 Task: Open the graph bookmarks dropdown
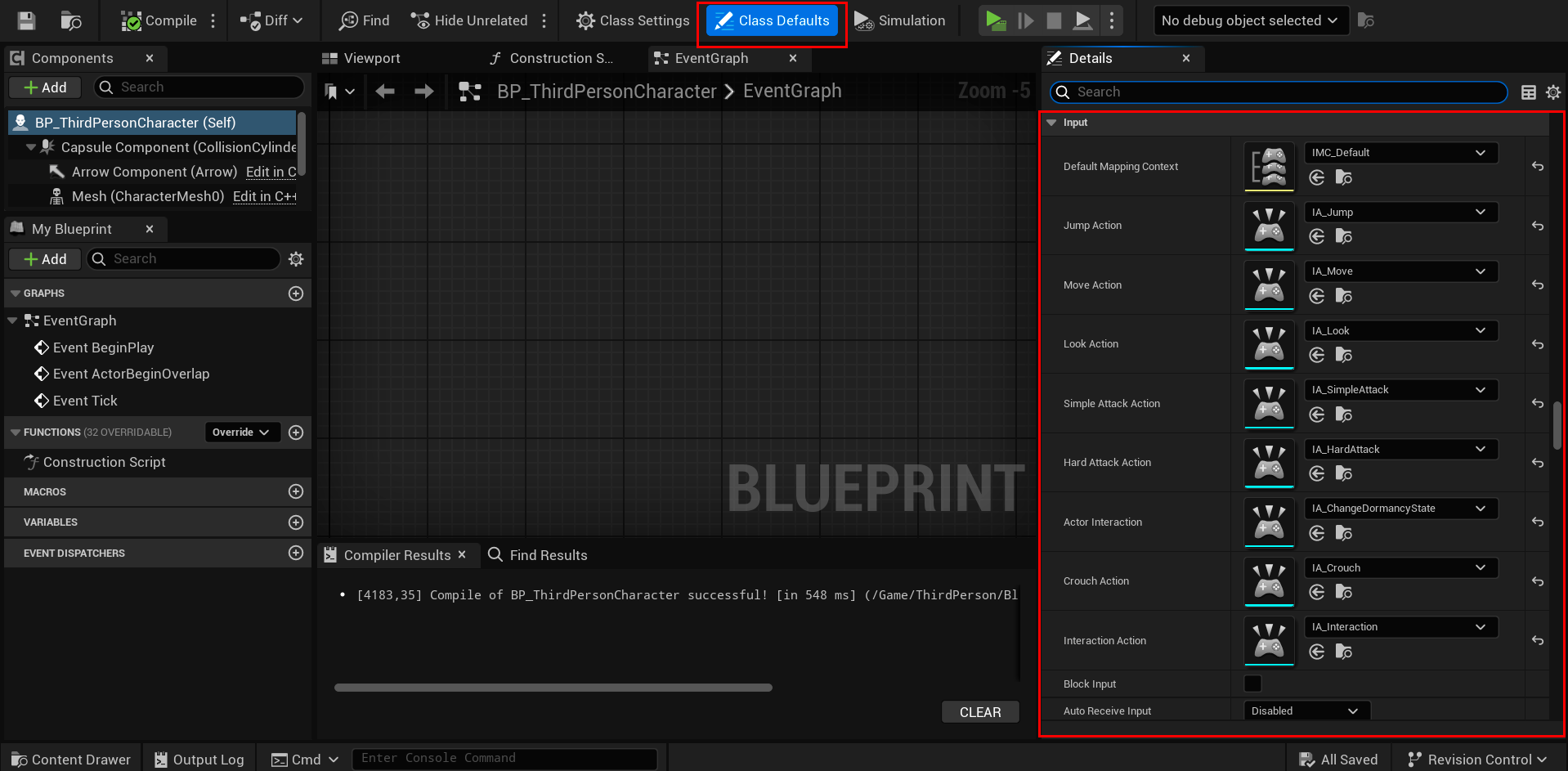click(339, 92)
